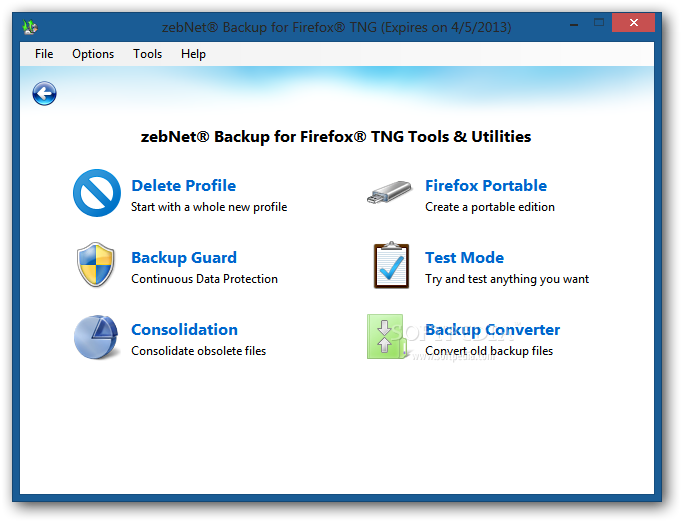Open the Backup Guard link
This screenshot has height=522, width=682.
tap(184, 258)
